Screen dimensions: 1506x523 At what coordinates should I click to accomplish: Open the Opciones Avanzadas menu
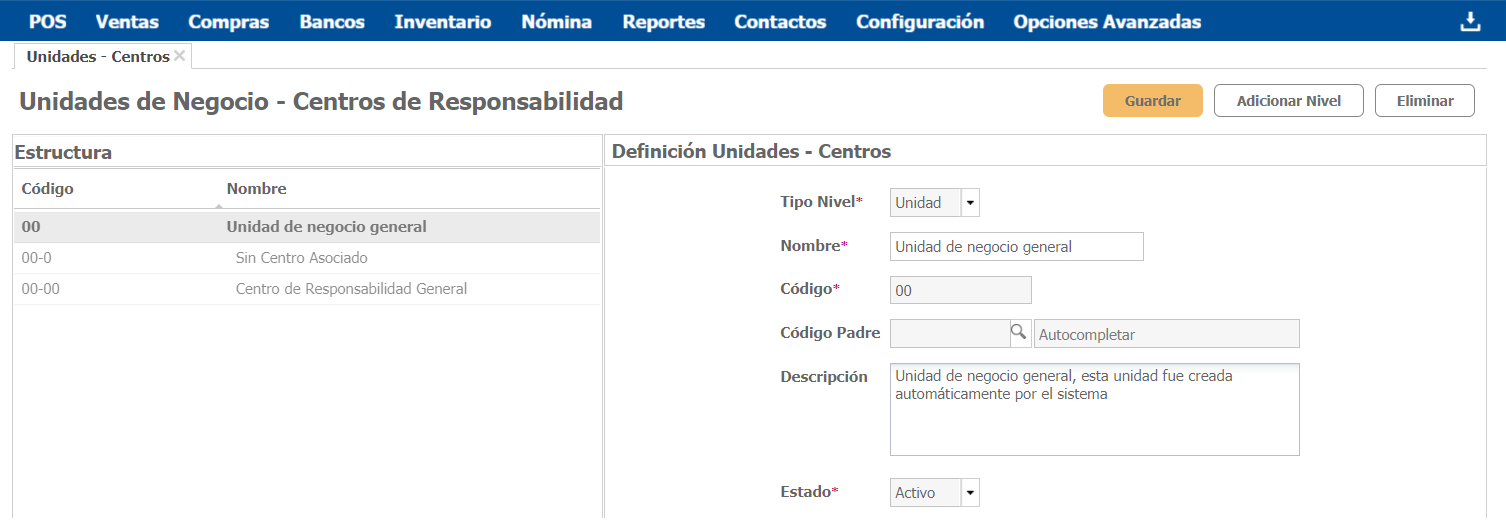pos(1107,22)
